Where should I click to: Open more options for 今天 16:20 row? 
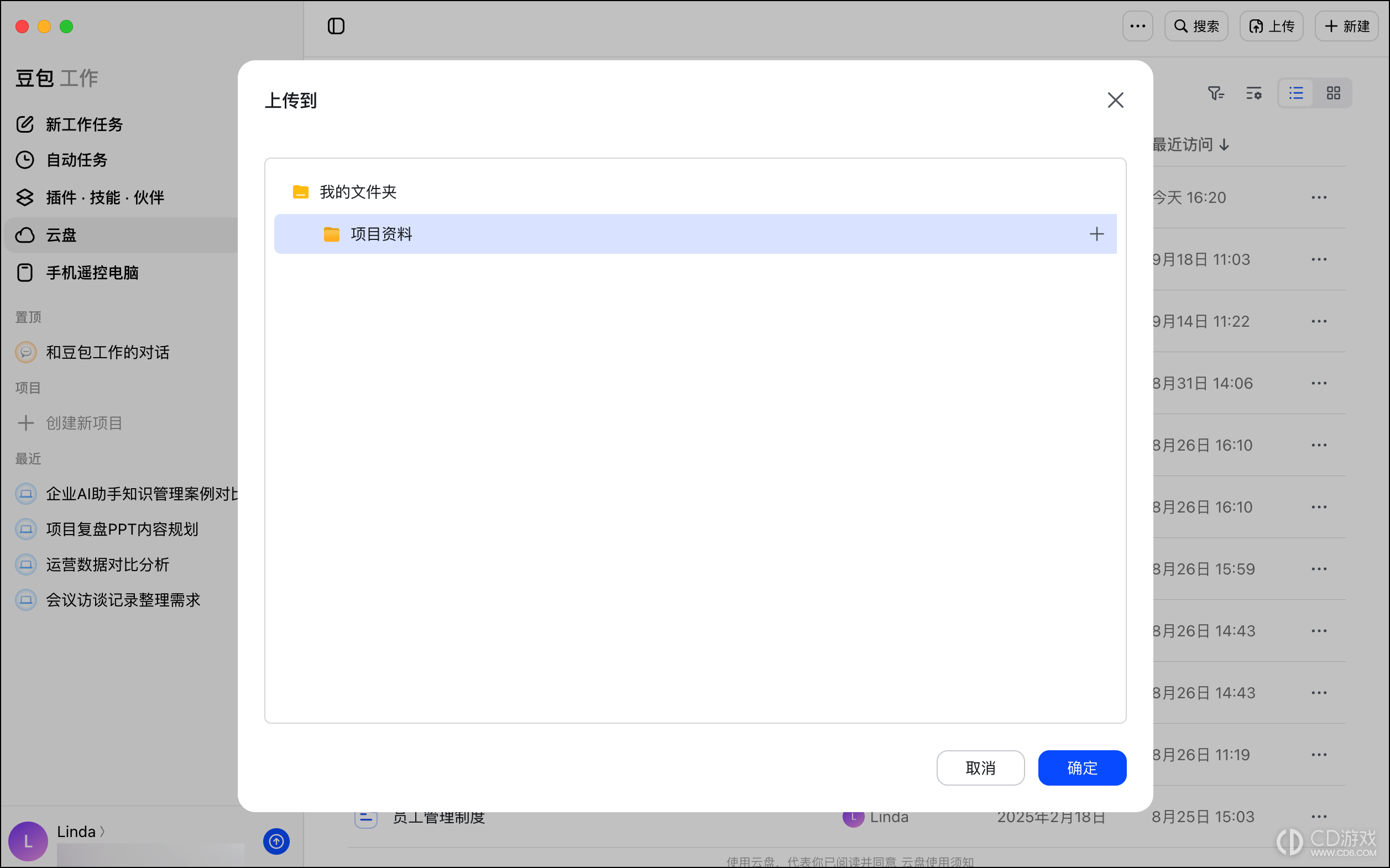pyautogui.click(x=1319, y=197)
